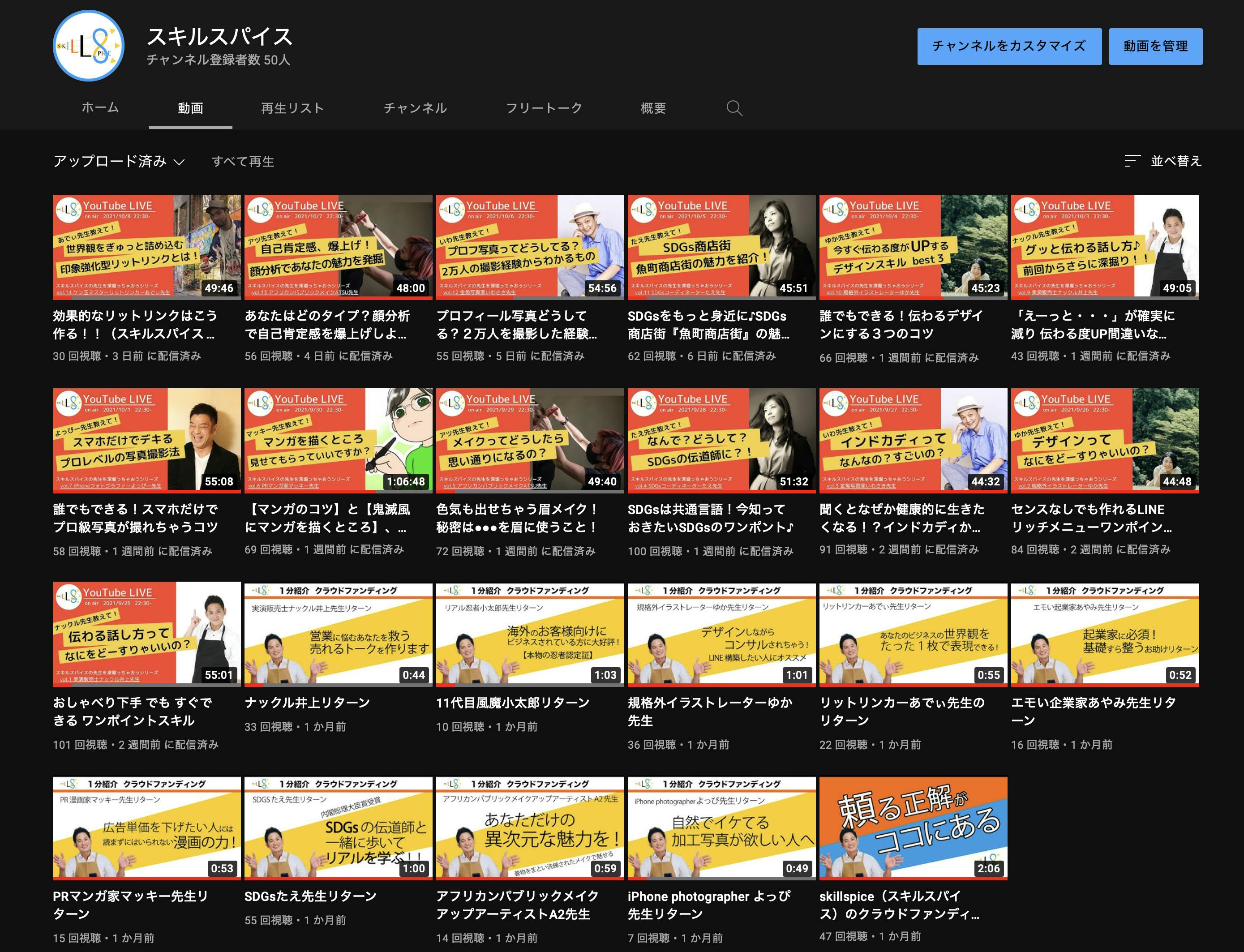Open the 1:06:48 manga video thumbnail
The height and width of the screenshot is (952, 1244).
338,440
